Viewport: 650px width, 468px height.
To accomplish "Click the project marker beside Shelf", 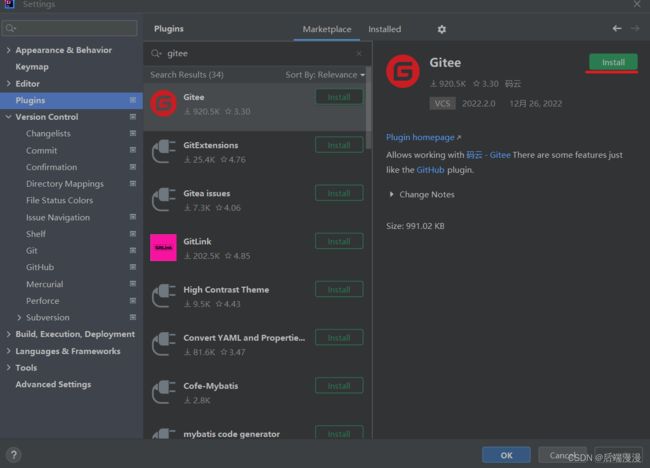I will [133, 234].
